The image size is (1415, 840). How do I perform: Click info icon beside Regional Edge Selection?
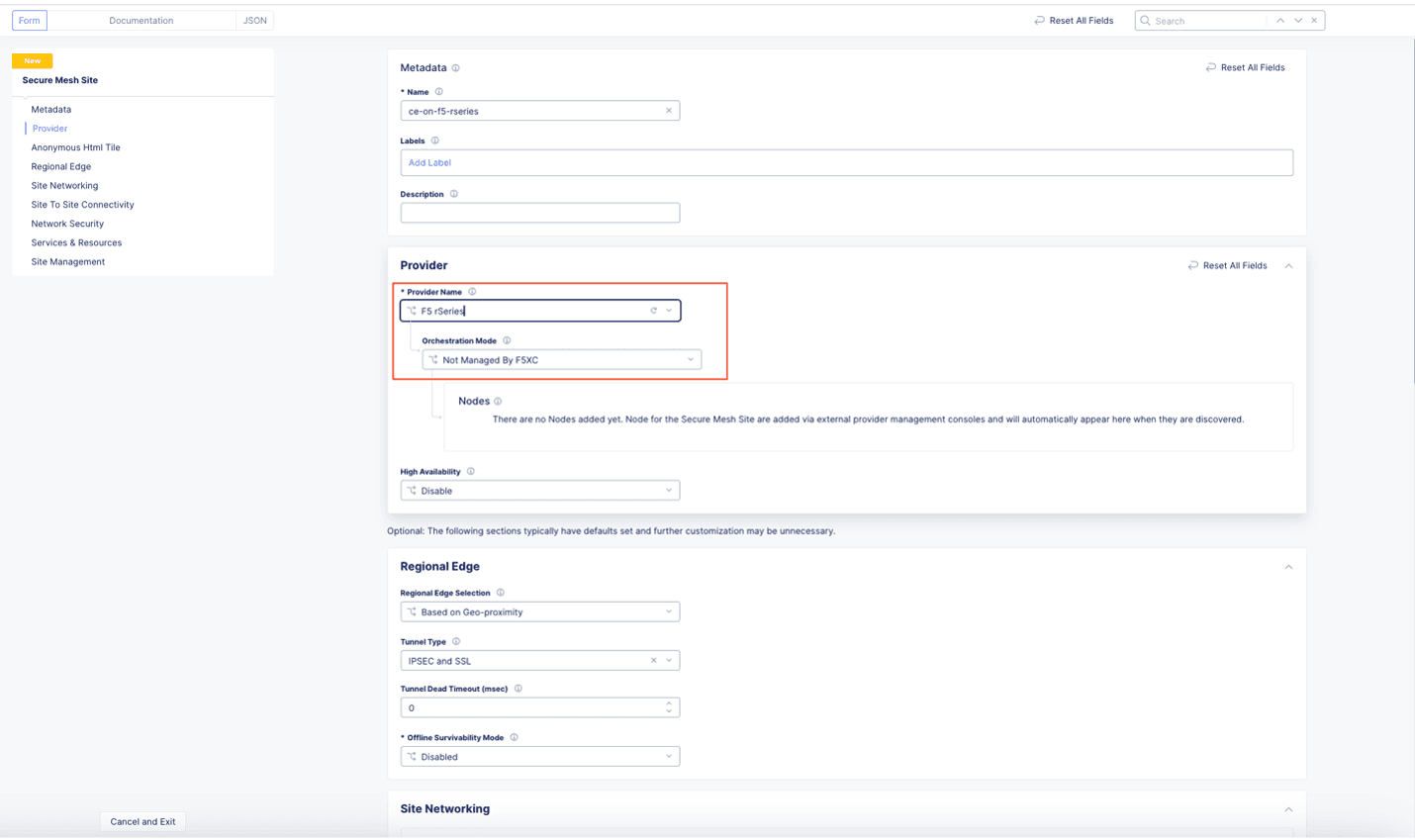(501, 593)
